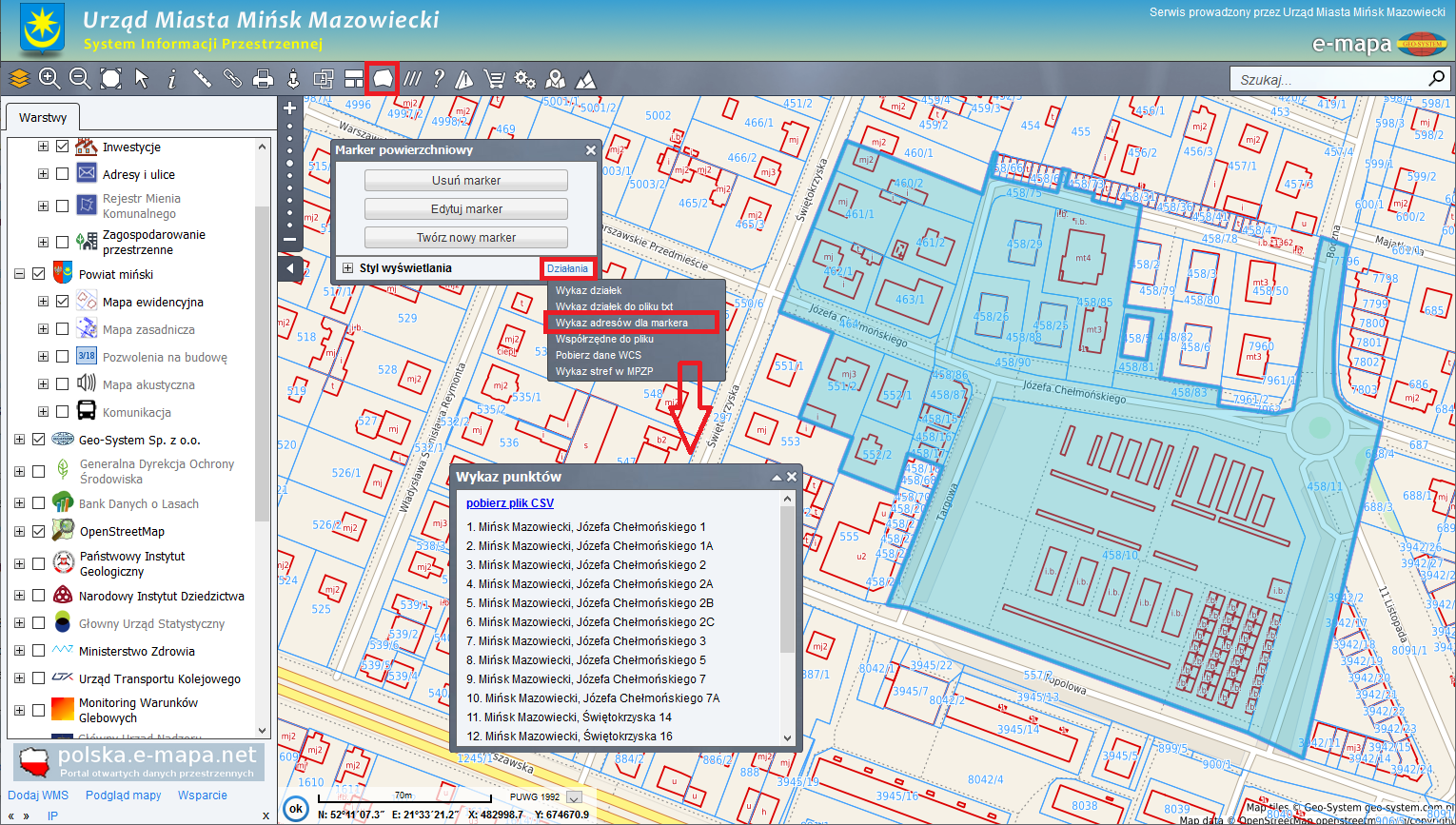Select the surface marker polygon tool
This screenshot has height=825, width=1456.
pyautogui.click(x=383, y=79)
